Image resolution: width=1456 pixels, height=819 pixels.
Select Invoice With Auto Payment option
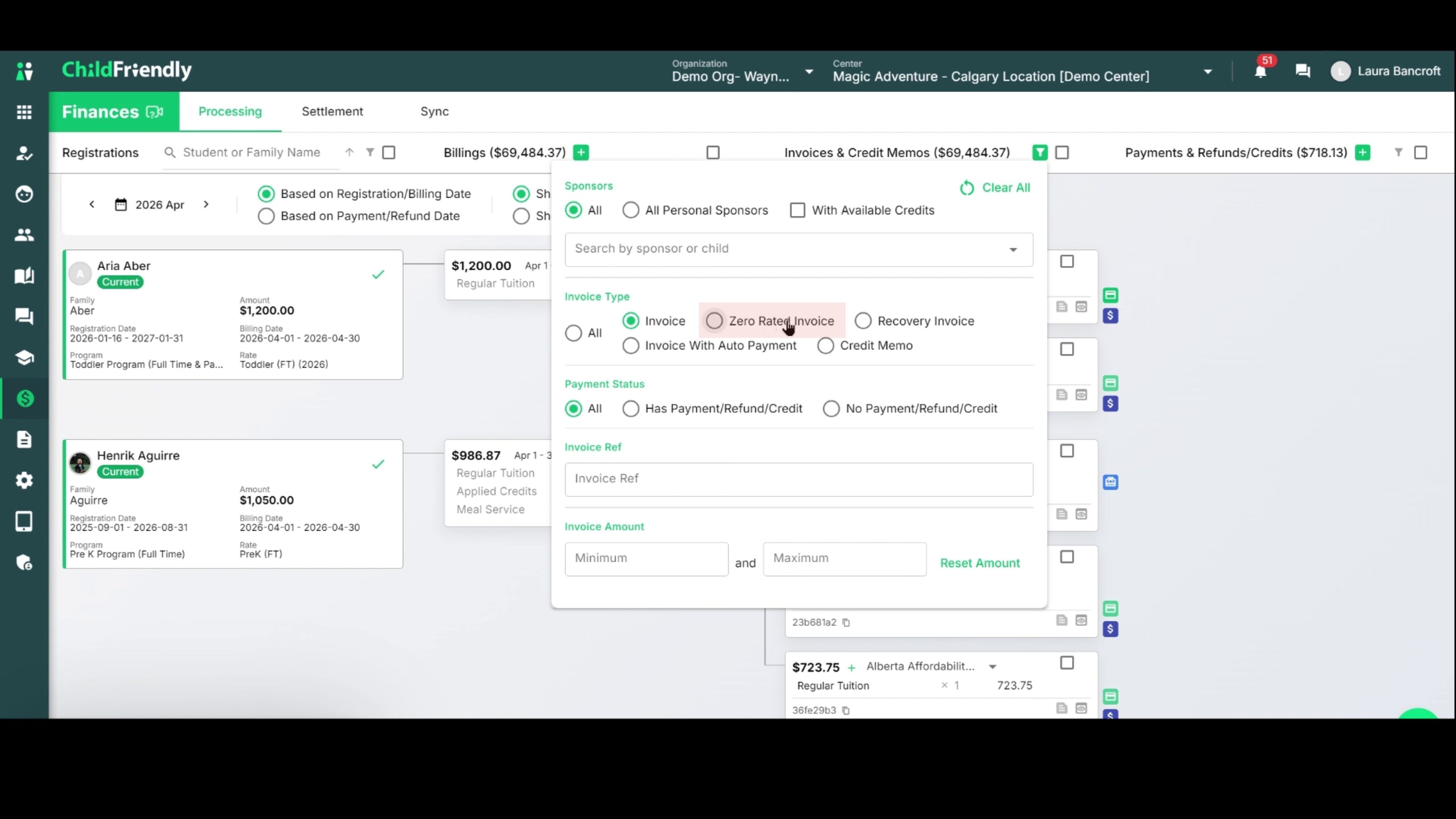631,345
